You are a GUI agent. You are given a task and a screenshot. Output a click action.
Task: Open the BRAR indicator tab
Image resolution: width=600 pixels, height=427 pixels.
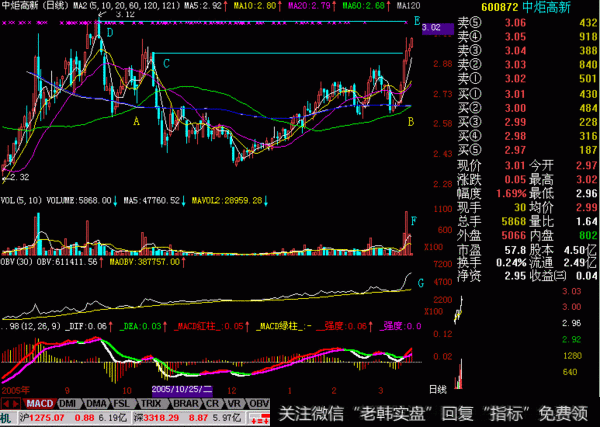184,403
